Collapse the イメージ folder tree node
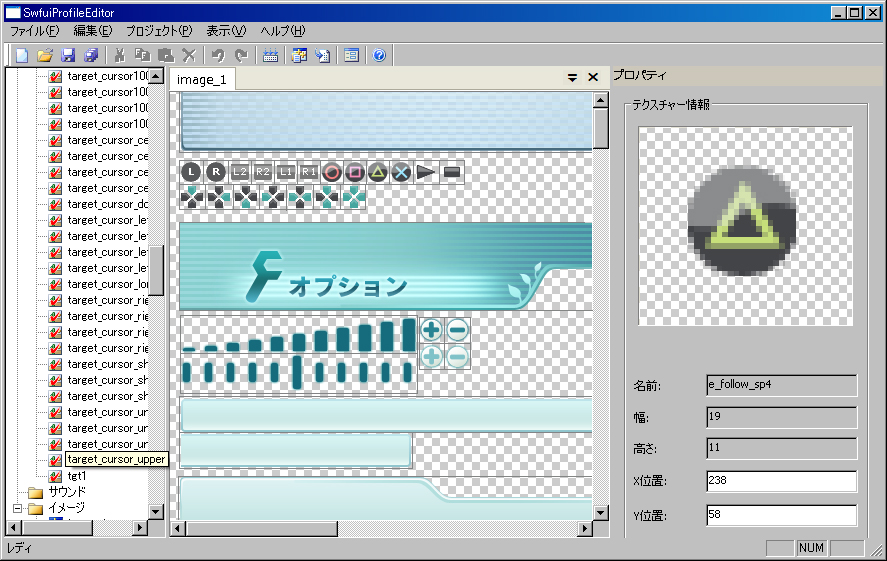887x561 pixels. 17,508
